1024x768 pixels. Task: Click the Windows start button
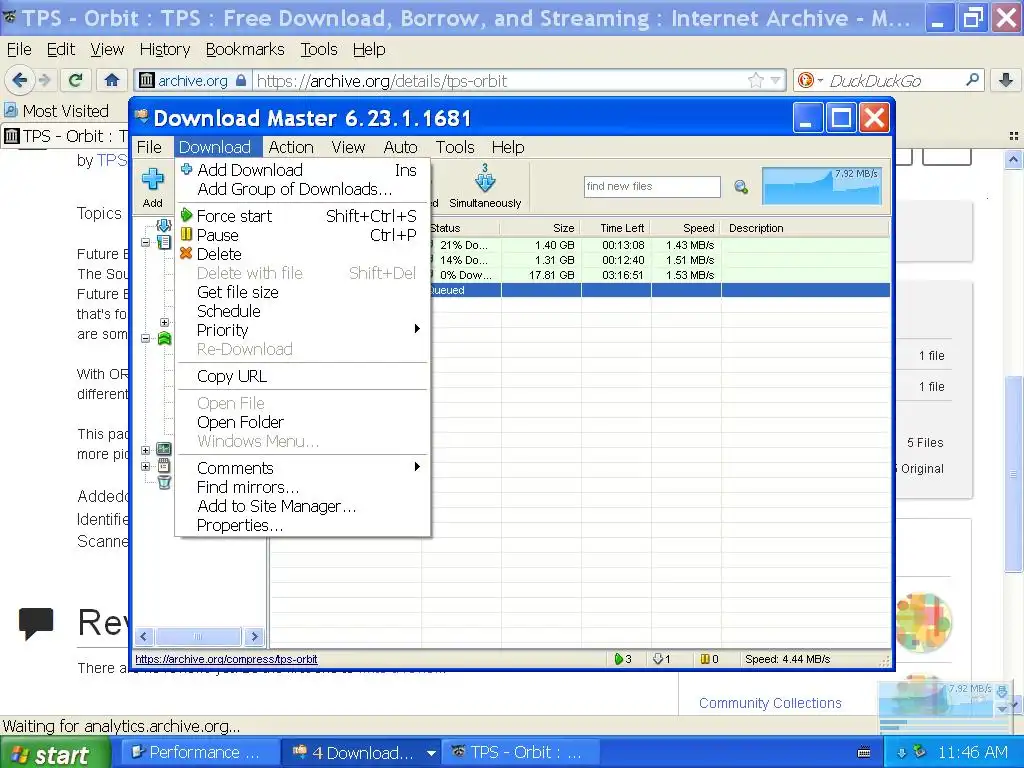coord(54,752)
